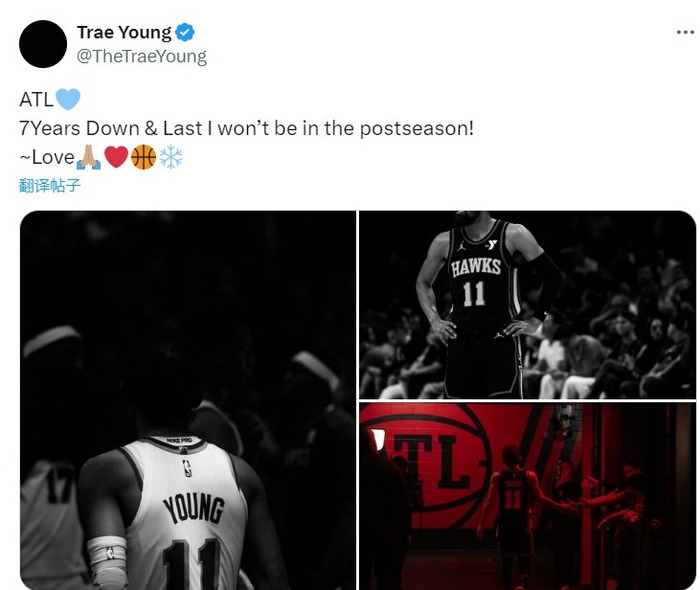This screenshot has height=590, width=700.
Task: Open the red ATL tunnel photo
Action: coord(528,496)
